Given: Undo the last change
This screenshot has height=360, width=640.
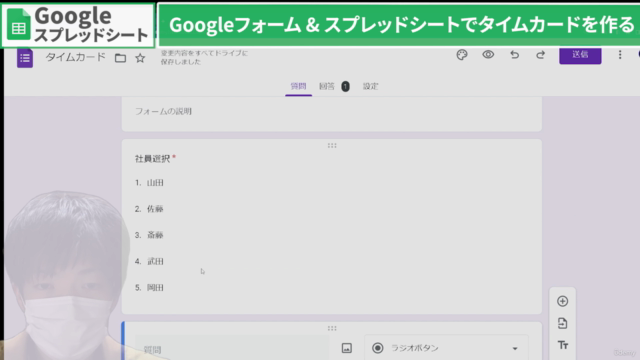Looking at the screenshot, I should (514, 54).
